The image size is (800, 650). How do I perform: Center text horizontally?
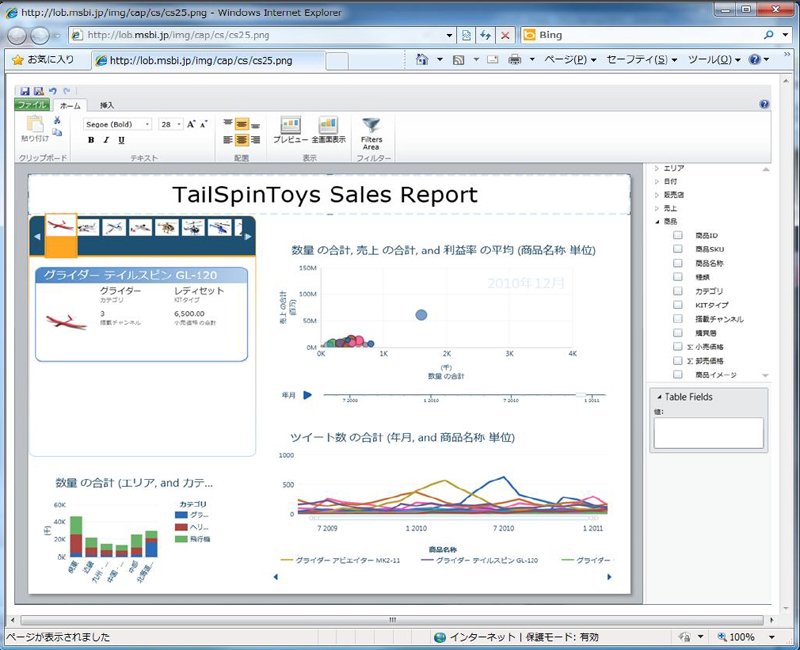(242, 139)
